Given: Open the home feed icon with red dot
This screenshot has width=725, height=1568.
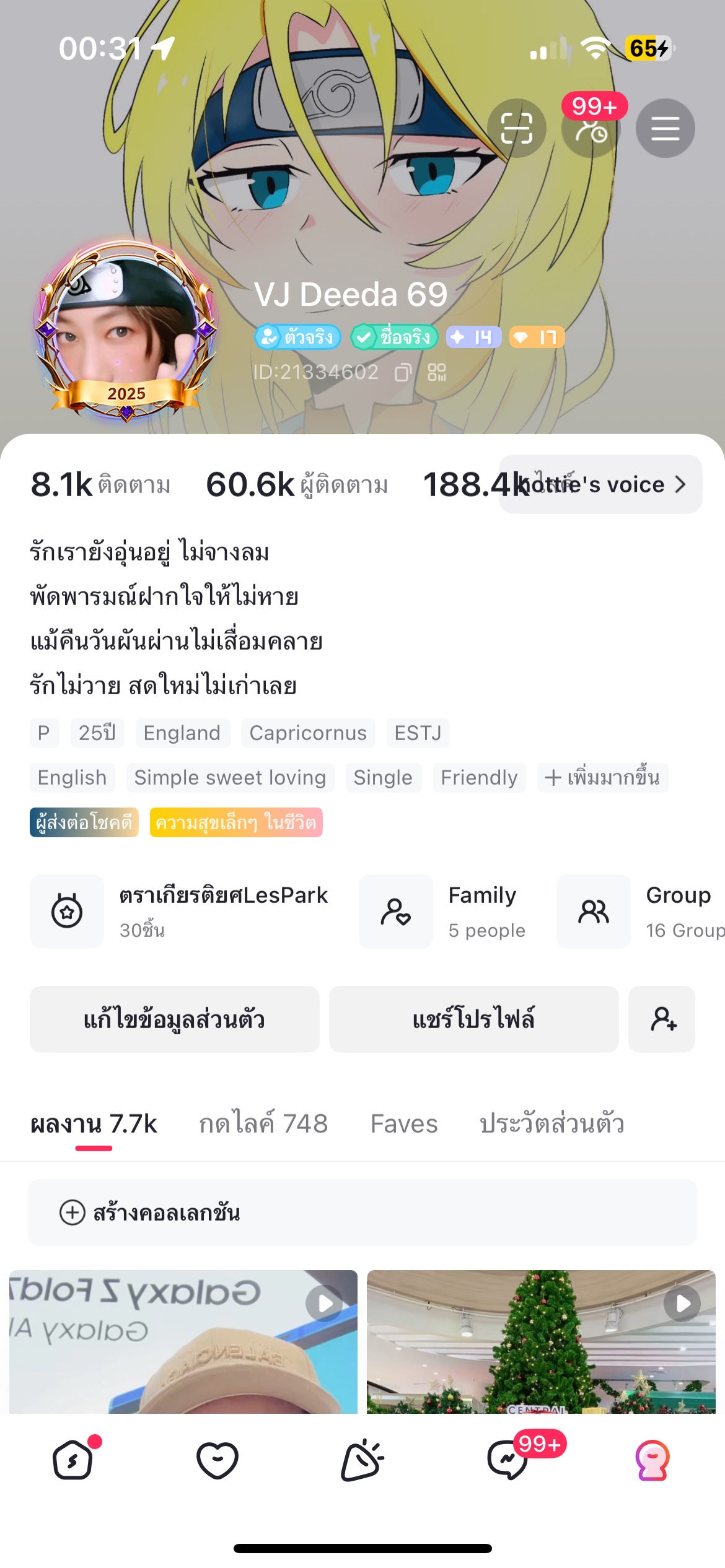Looking at the screenshot, I should (73, 1460).
